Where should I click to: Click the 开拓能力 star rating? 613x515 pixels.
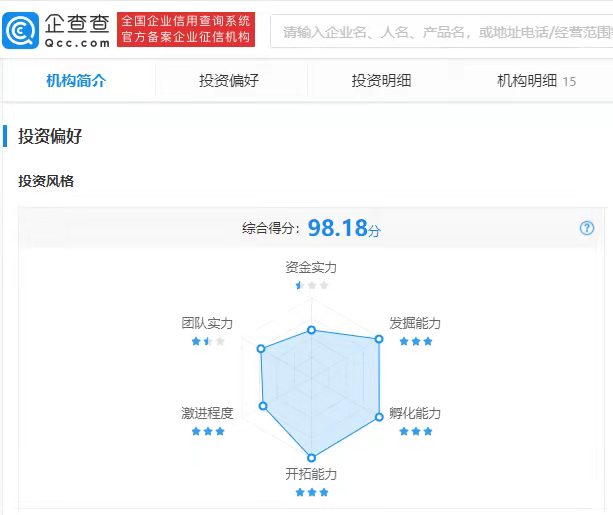[x=312, y=492]
